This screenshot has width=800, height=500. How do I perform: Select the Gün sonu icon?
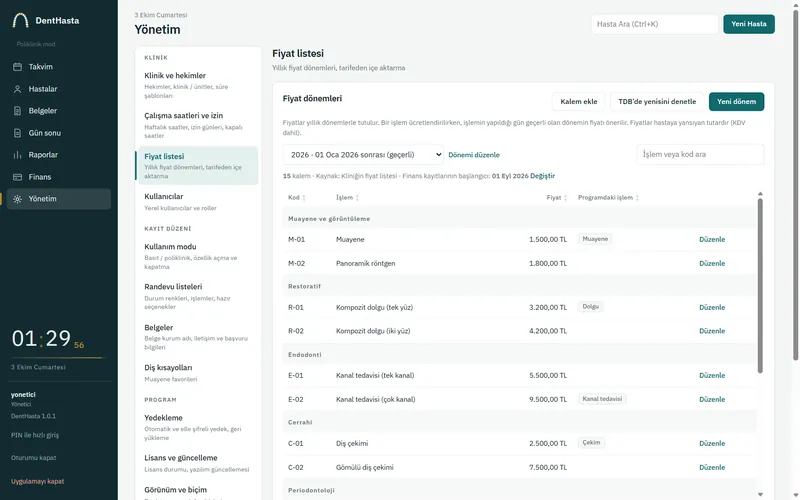tap(17, 133)
